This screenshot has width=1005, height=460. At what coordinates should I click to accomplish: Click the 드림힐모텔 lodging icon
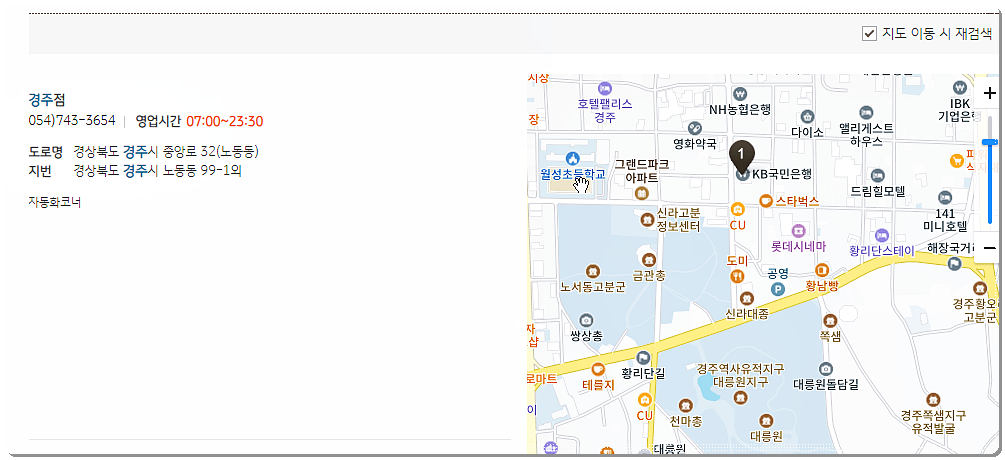coord(877,175)
